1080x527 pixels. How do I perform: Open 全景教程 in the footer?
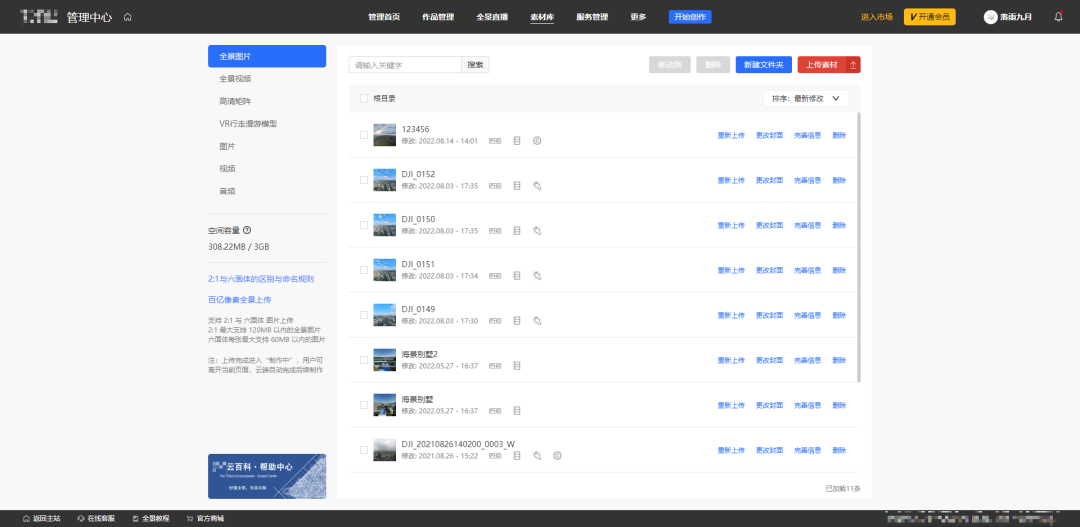150,519
